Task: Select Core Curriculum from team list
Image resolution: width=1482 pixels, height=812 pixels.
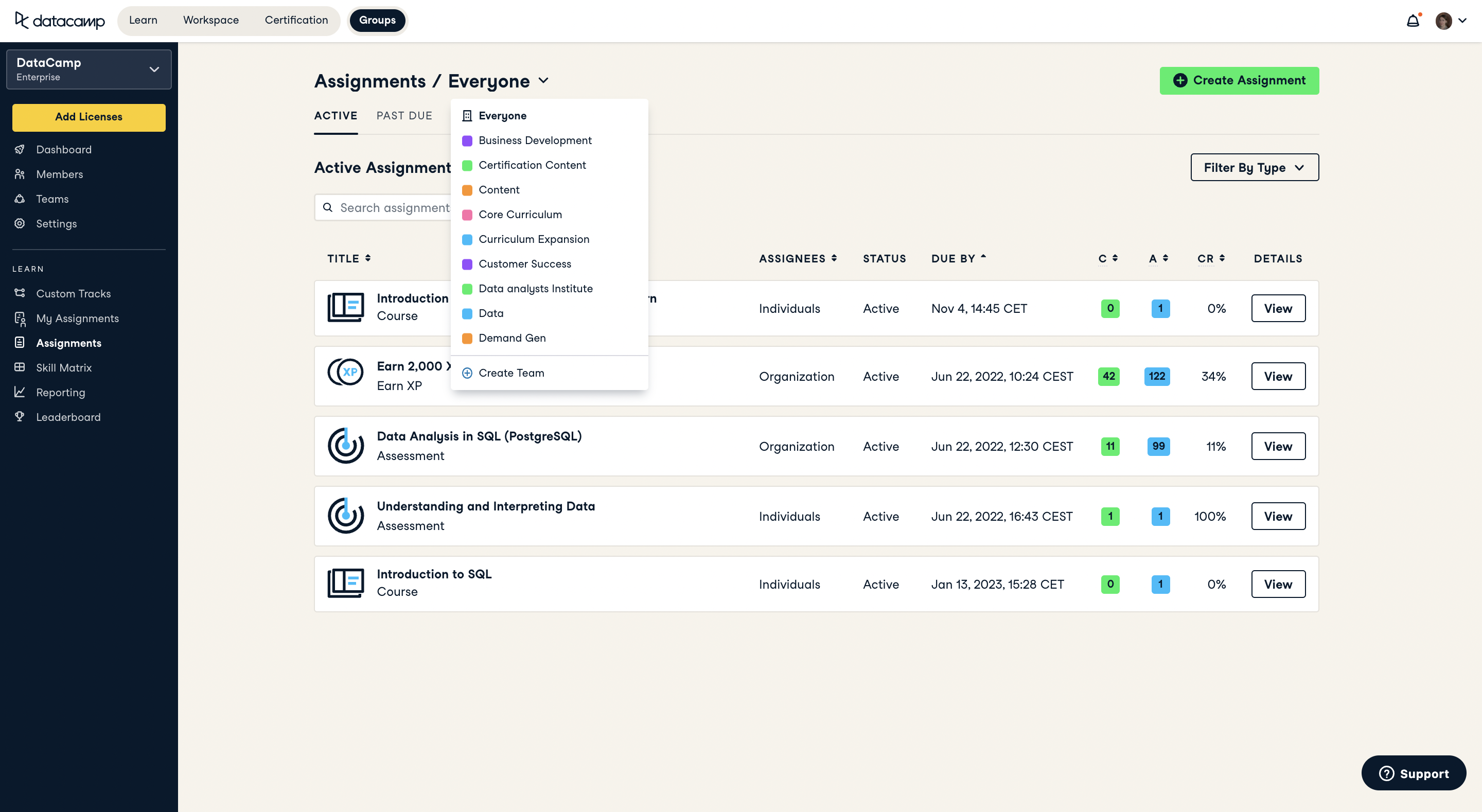Action: [520, 215]
